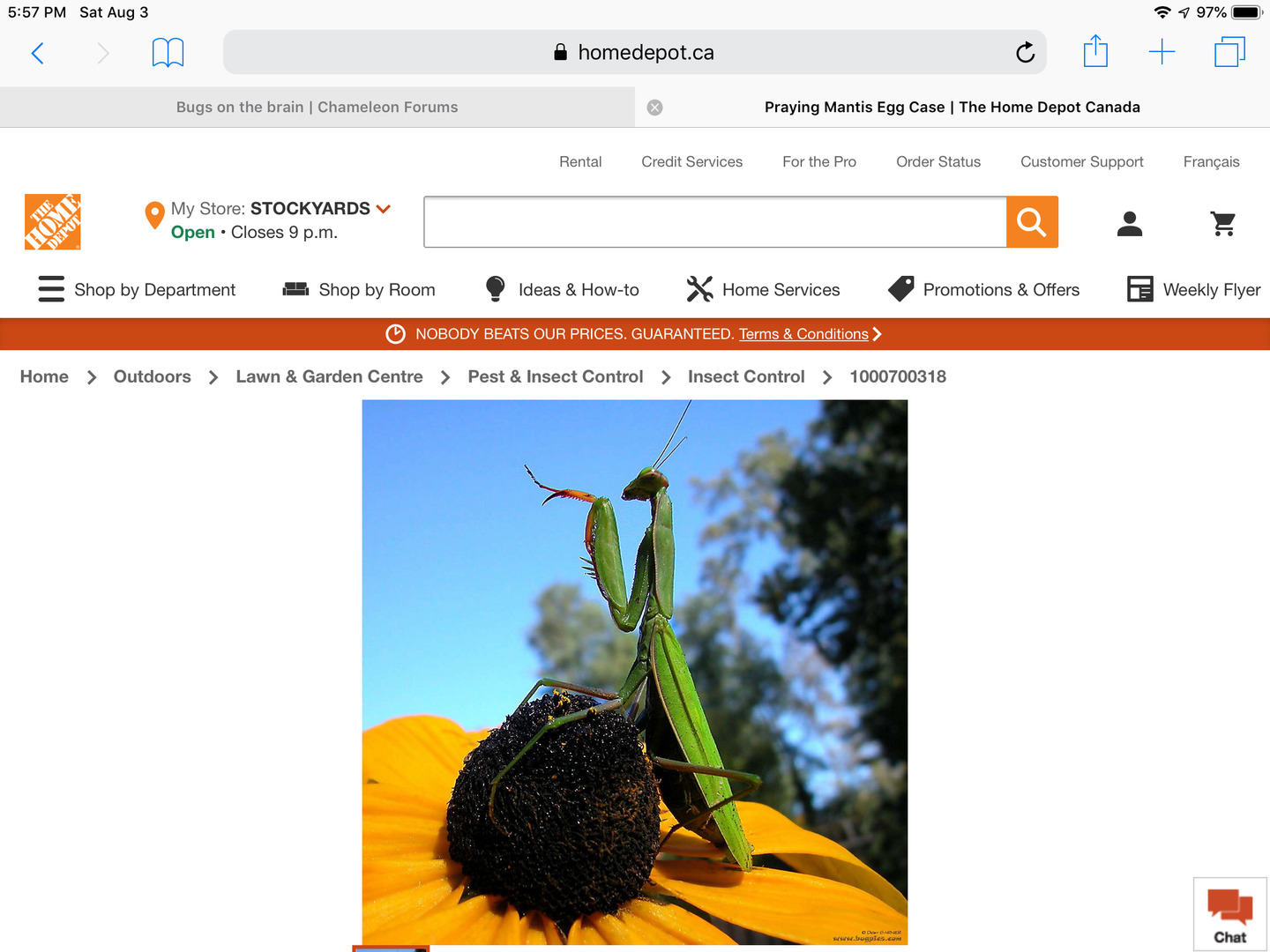Click the orange search magnifier button
Viewport: 1270px width, 952px height.
point(1032,222)
